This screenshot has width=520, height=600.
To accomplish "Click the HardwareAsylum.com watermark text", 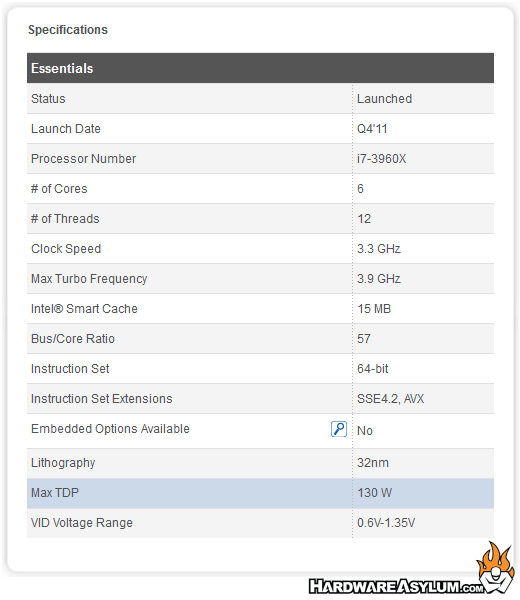I will coord(396,587).
